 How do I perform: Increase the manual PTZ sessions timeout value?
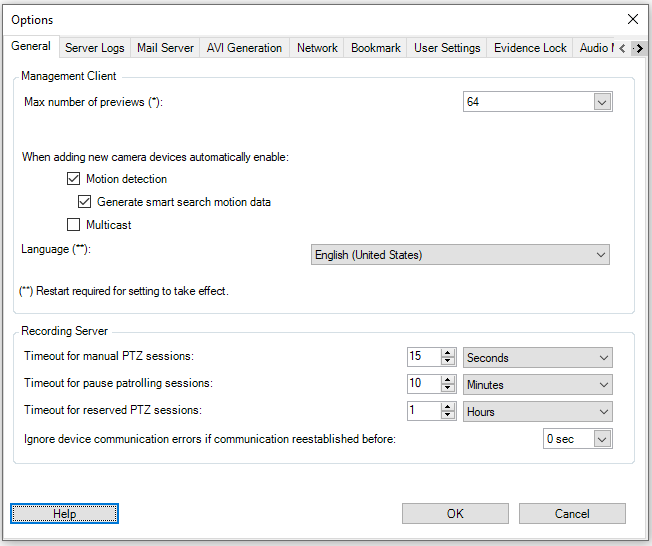[x=449, y=353]
